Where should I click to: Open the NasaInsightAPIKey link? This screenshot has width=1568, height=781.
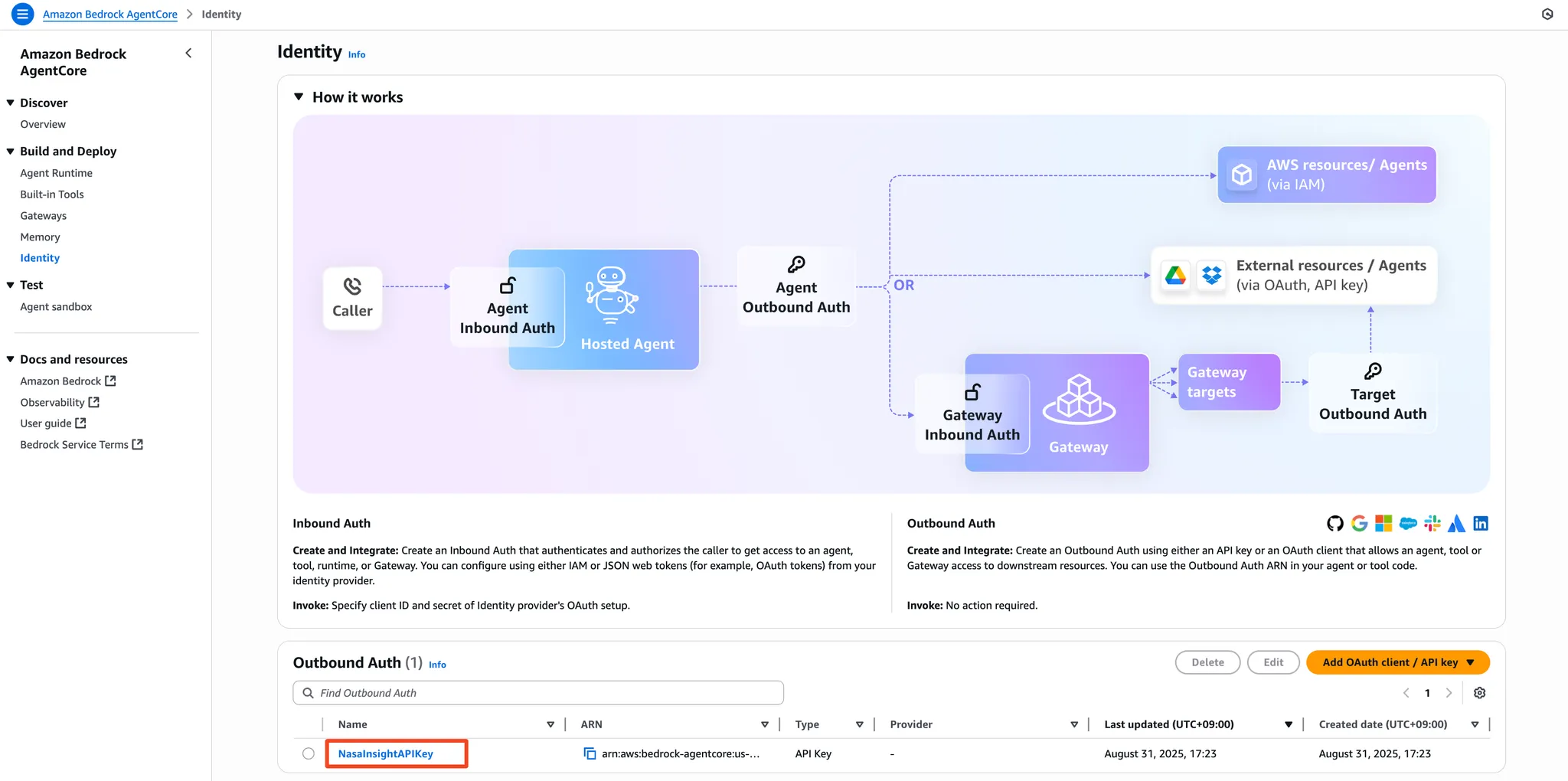[x=386, y=753]
